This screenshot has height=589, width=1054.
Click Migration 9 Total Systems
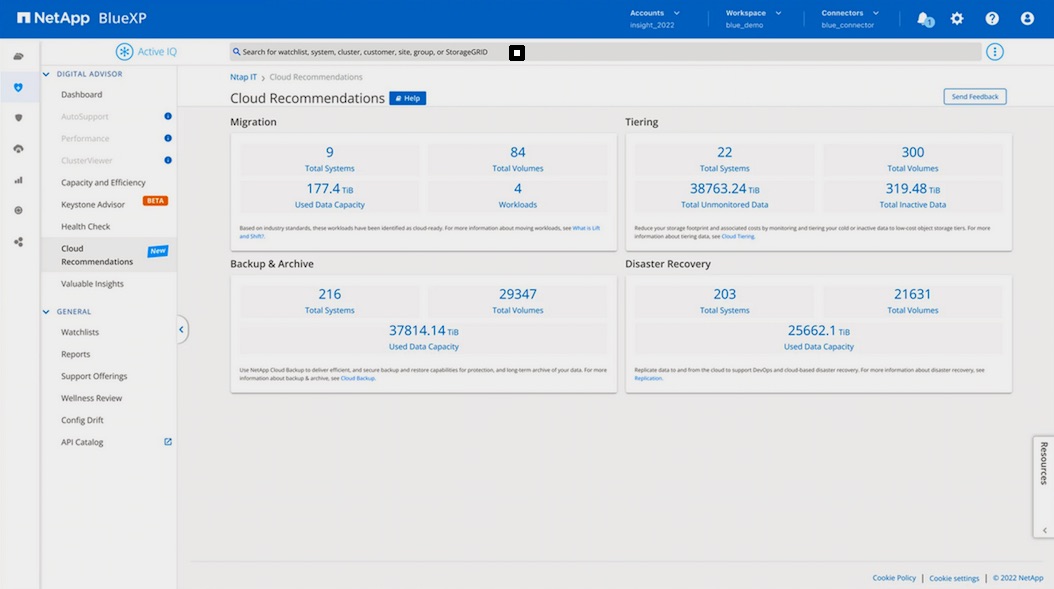pos(329,159)
